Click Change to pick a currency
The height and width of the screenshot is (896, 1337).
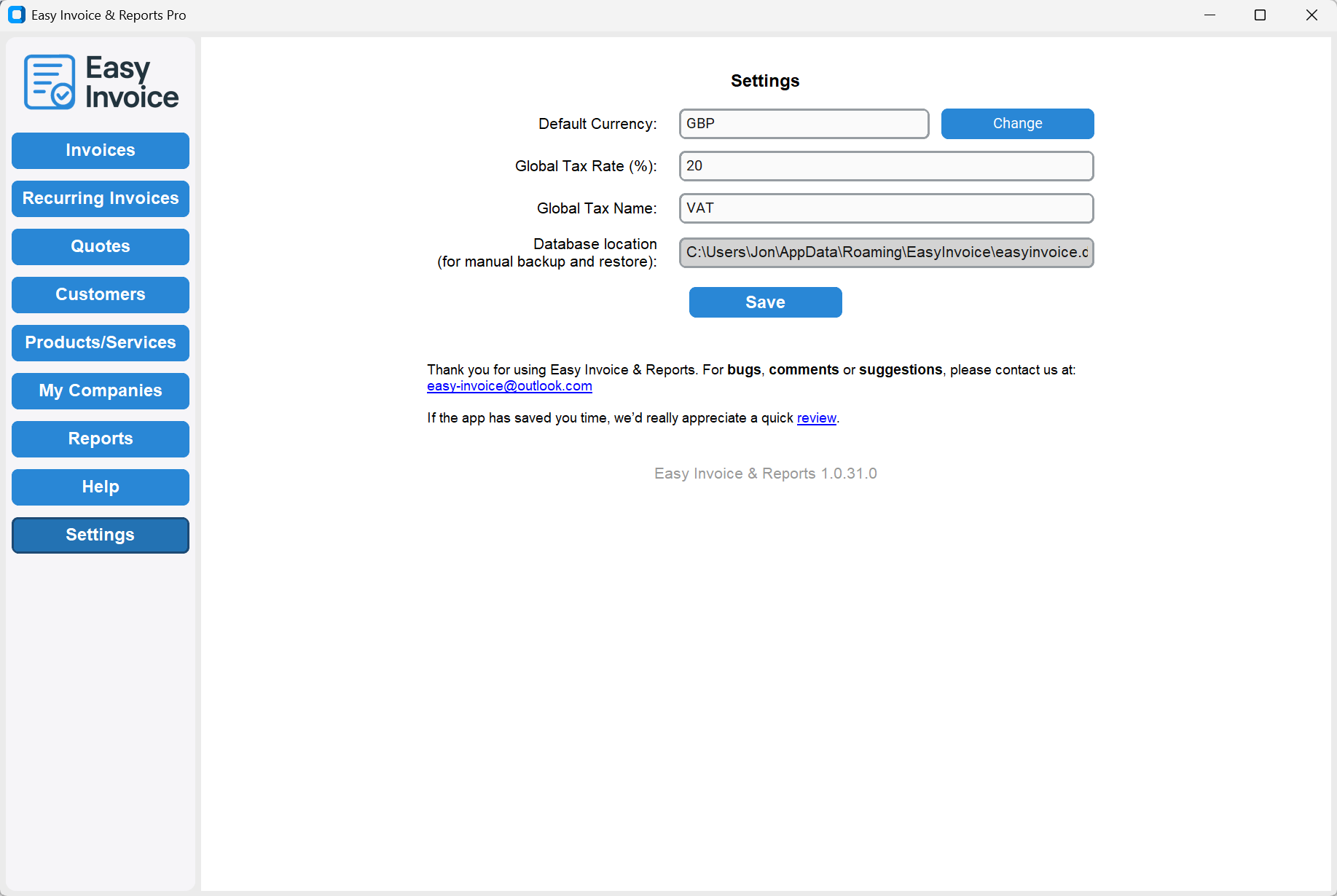click(1017, 124)
